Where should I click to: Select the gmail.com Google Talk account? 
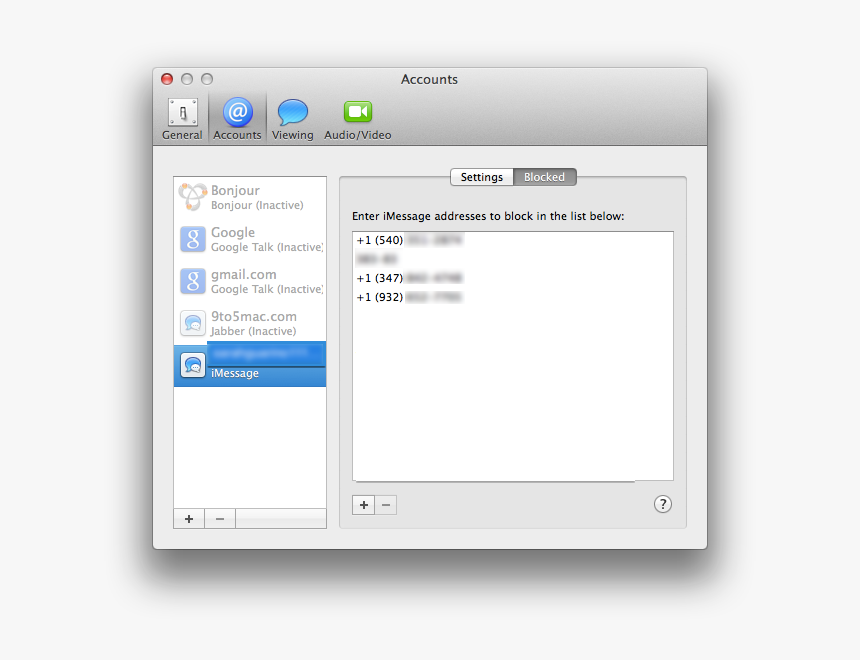[250, 281]
